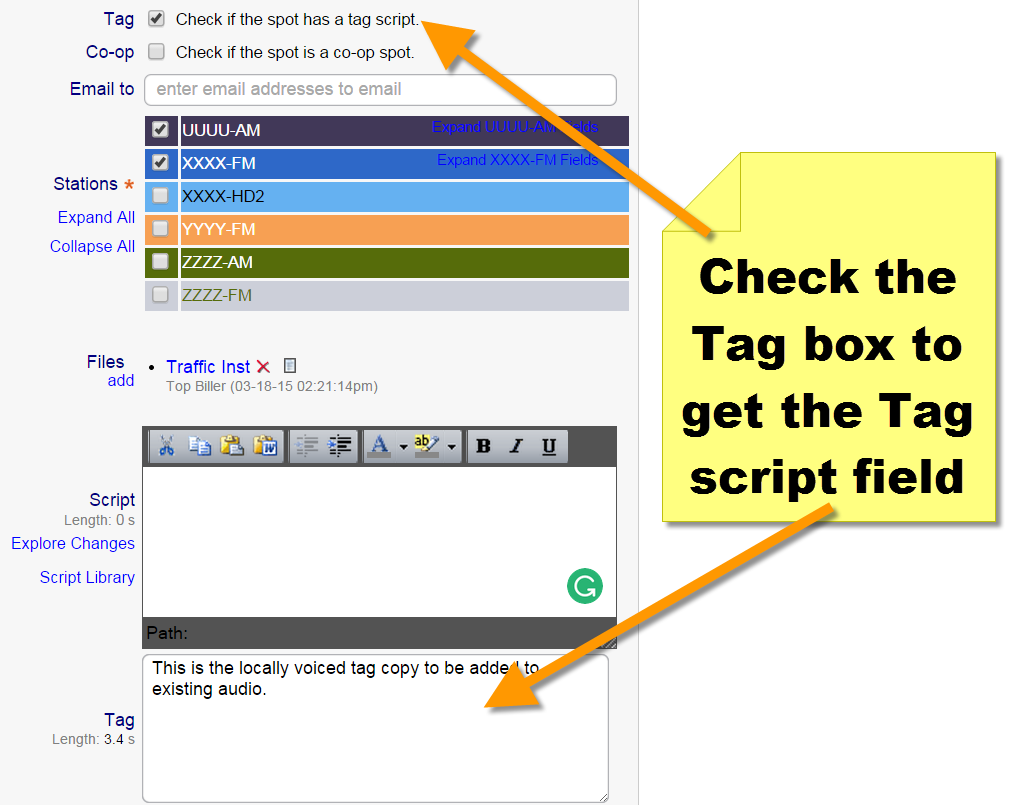Viewport: 1018px width, 805px height.
Task: Open the highlight color dropdown arrow
Action: click(x=451, y=447)
